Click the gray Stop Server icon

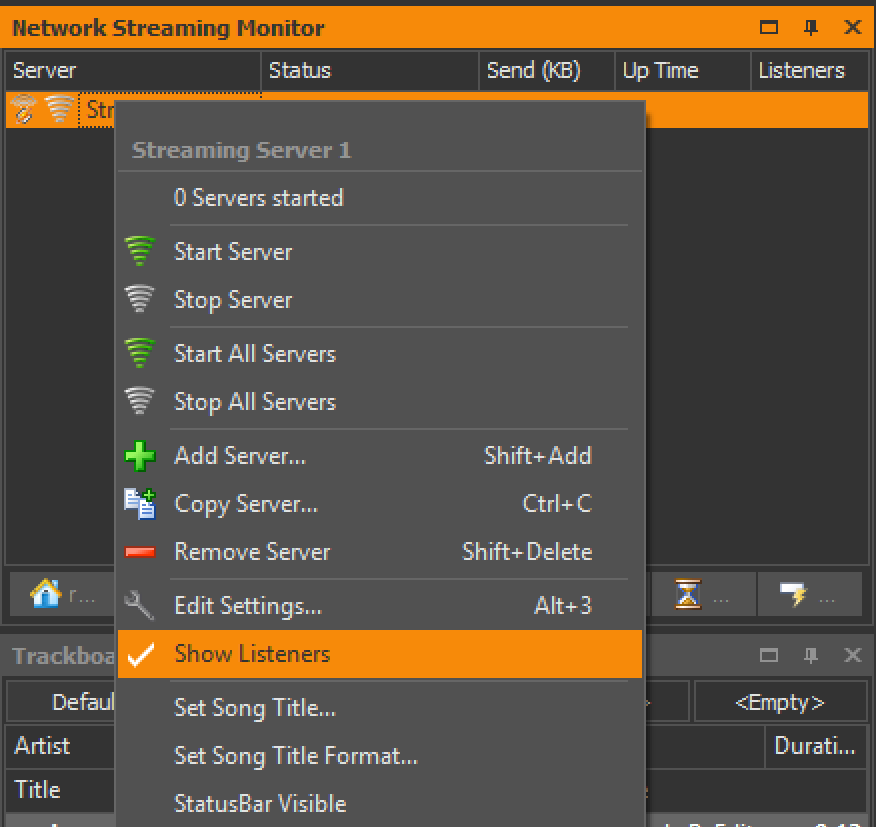click(x=140, y=299)
